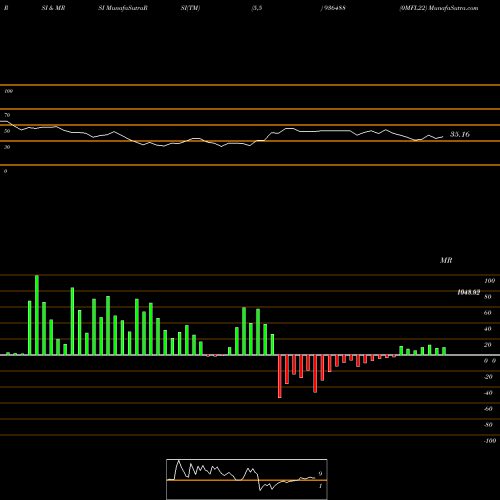
Task: Click the histogram axis label 60
Action: coord(488,313)
